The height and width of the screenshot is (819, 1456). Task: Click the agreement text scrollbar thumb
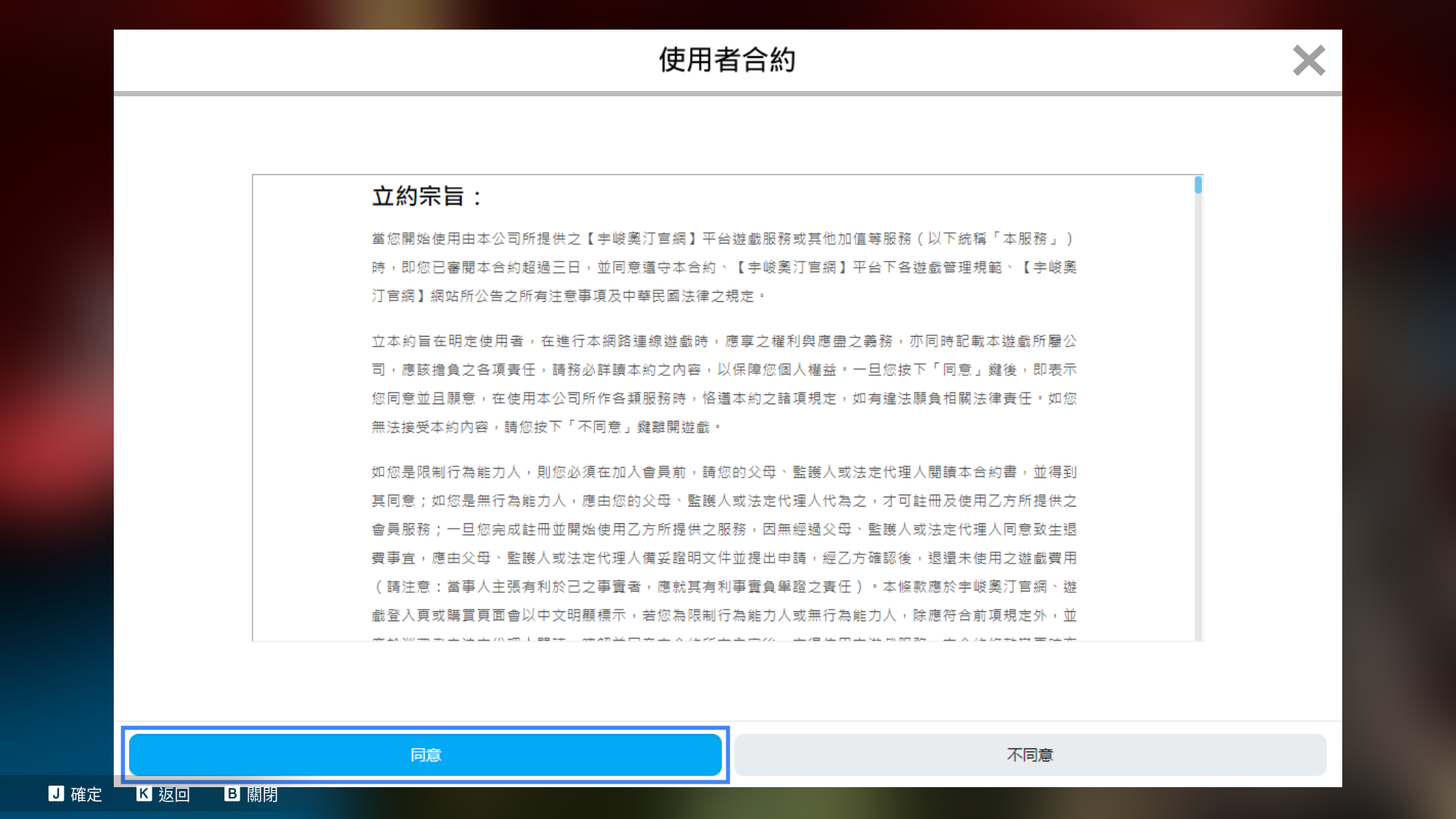point(1198,185)
